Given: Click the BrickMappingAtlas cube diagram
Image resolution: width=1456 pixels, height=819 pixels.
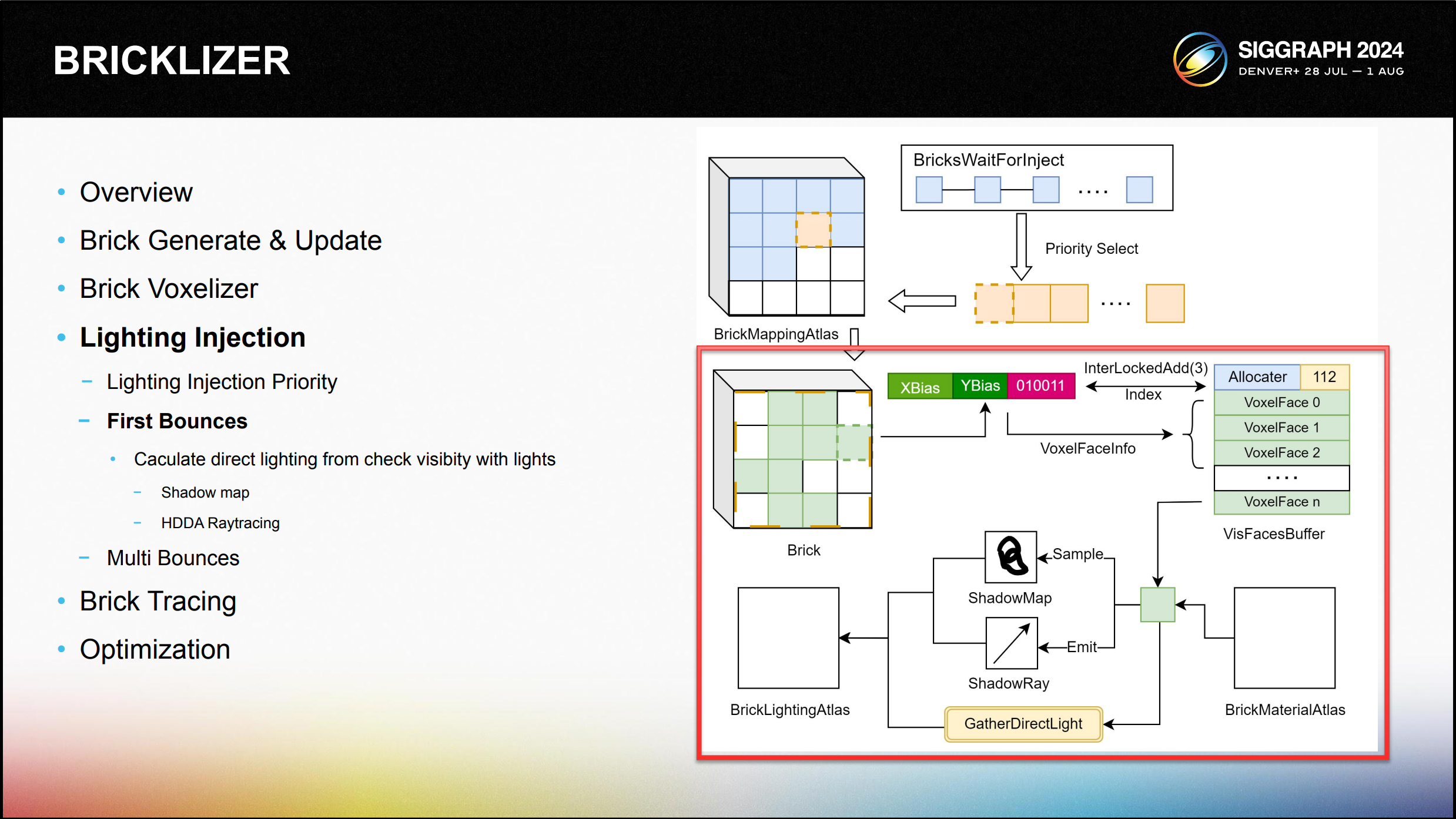Looking at the screenshot, I should (786, 237).
